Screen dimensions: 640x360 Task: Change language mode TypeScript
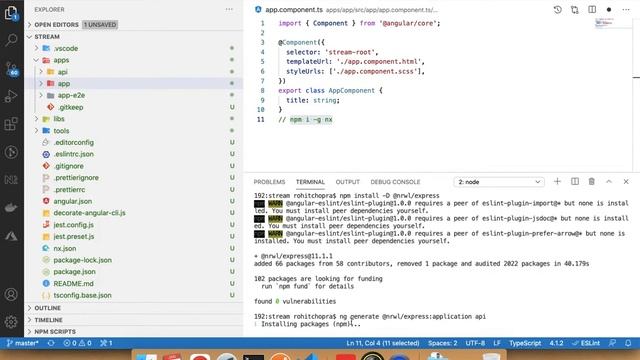525,343
